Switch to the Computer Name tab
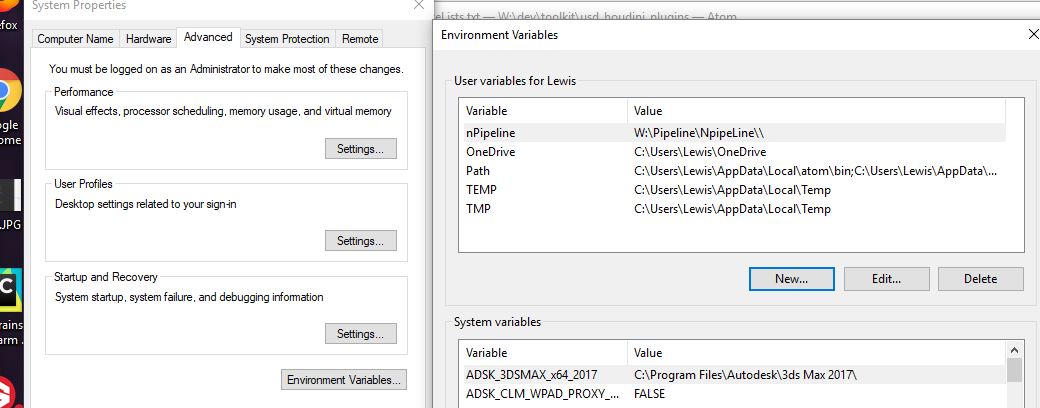The image size is (1040, 408). 75,39
